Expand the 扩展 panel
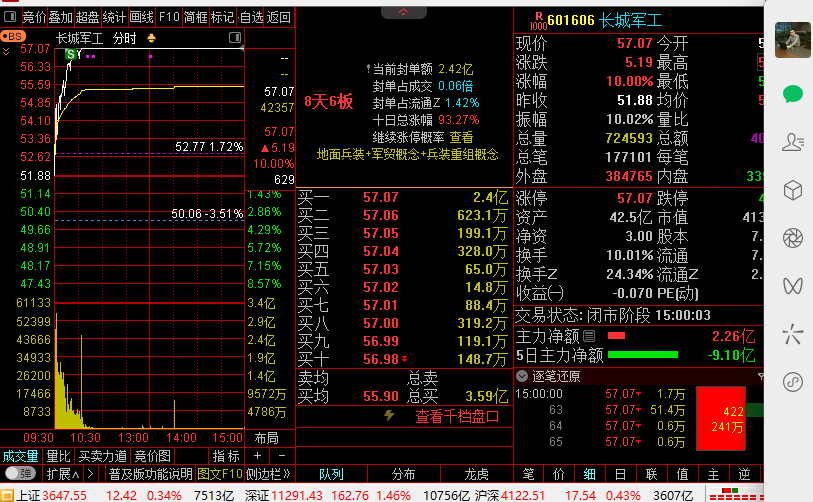This screenshot has height=502, width=813. (63, 474)
